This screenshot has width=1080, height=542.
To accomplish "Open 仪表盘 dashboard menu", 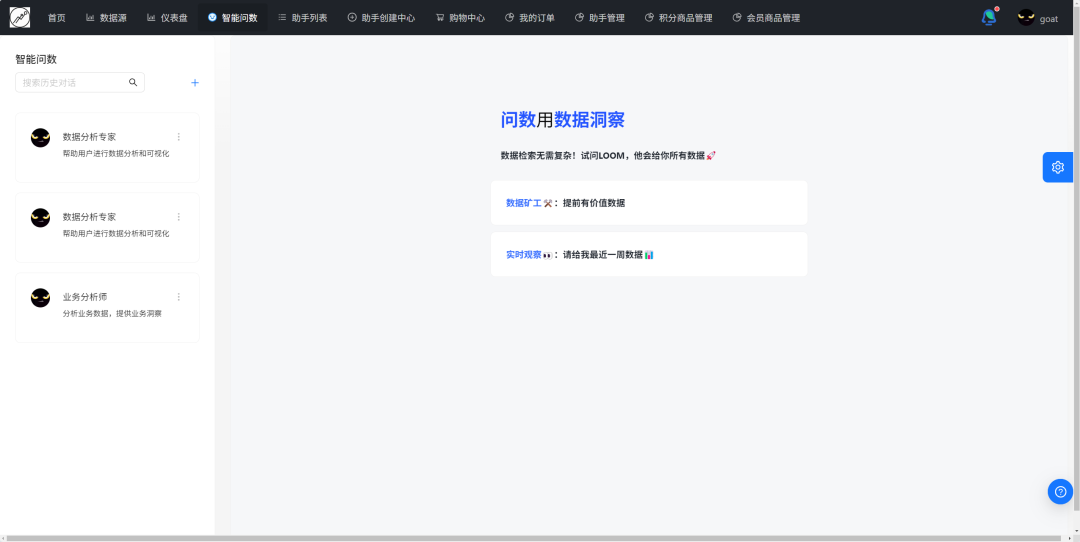I will tap(167, 18).
